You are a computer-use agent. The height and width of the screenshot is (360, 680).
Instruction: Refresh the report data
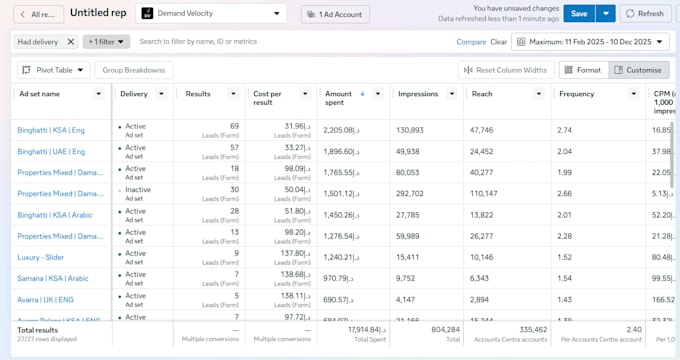coord(645,13)
